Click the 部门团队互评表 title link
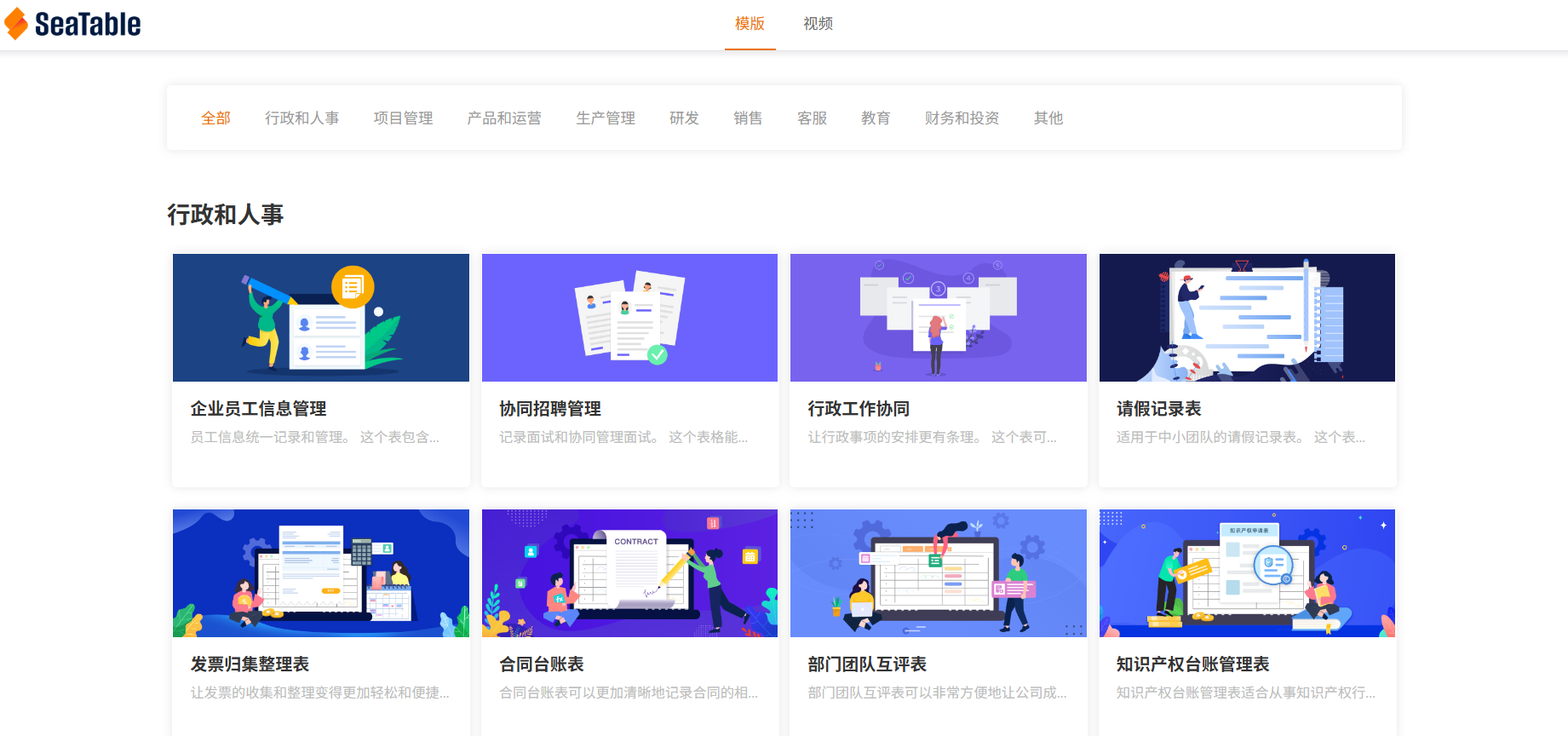The width and height of the screenshot is (1568, 736). click(x=867, y=664)
